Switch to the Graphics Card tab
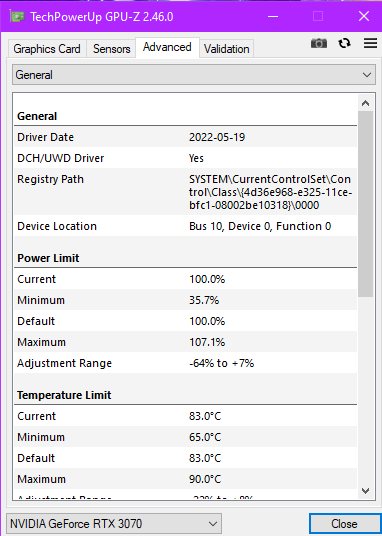Screen dimensions: 382x536 point(47,49)
